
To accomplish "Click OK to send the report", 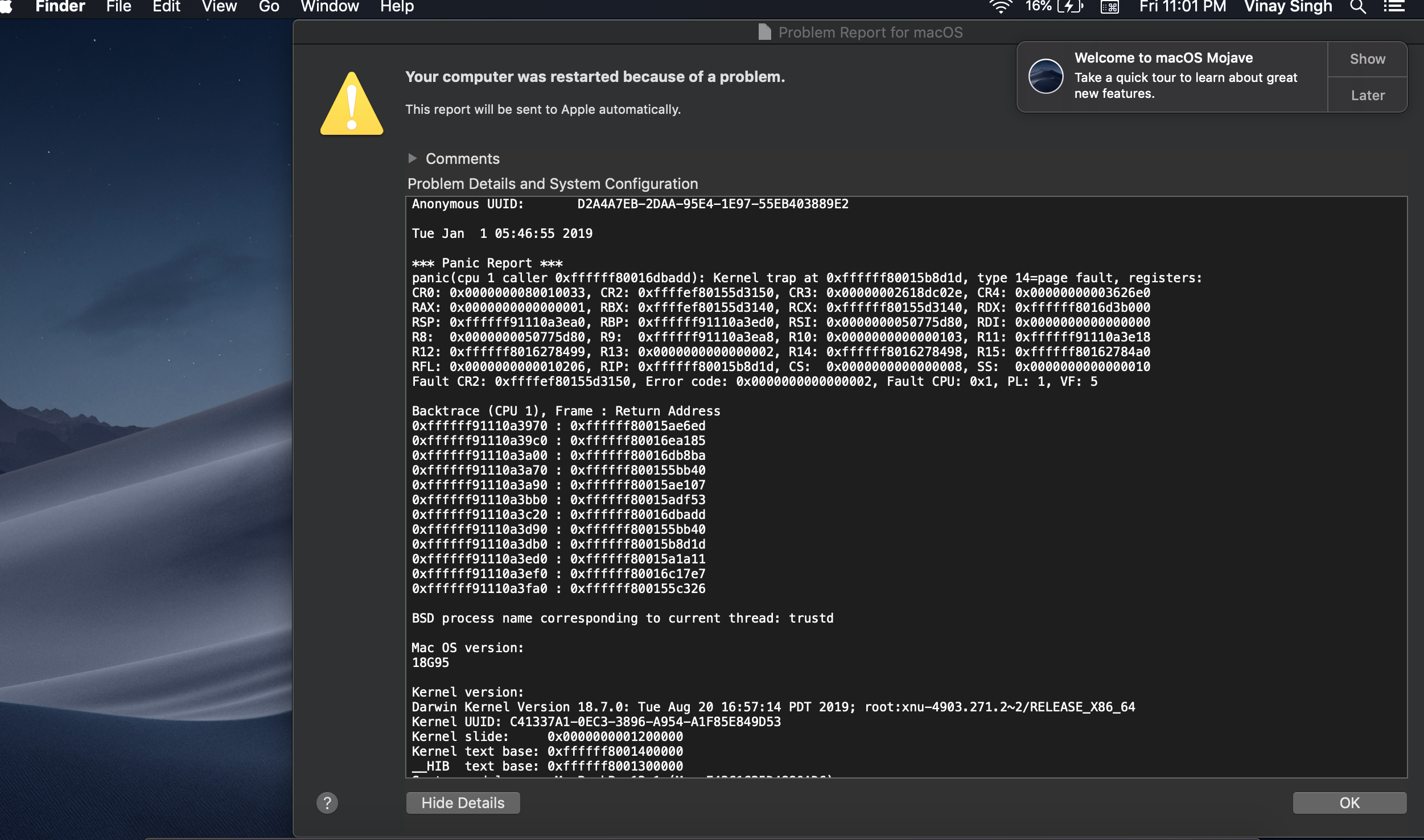I will pos(1348,802).
